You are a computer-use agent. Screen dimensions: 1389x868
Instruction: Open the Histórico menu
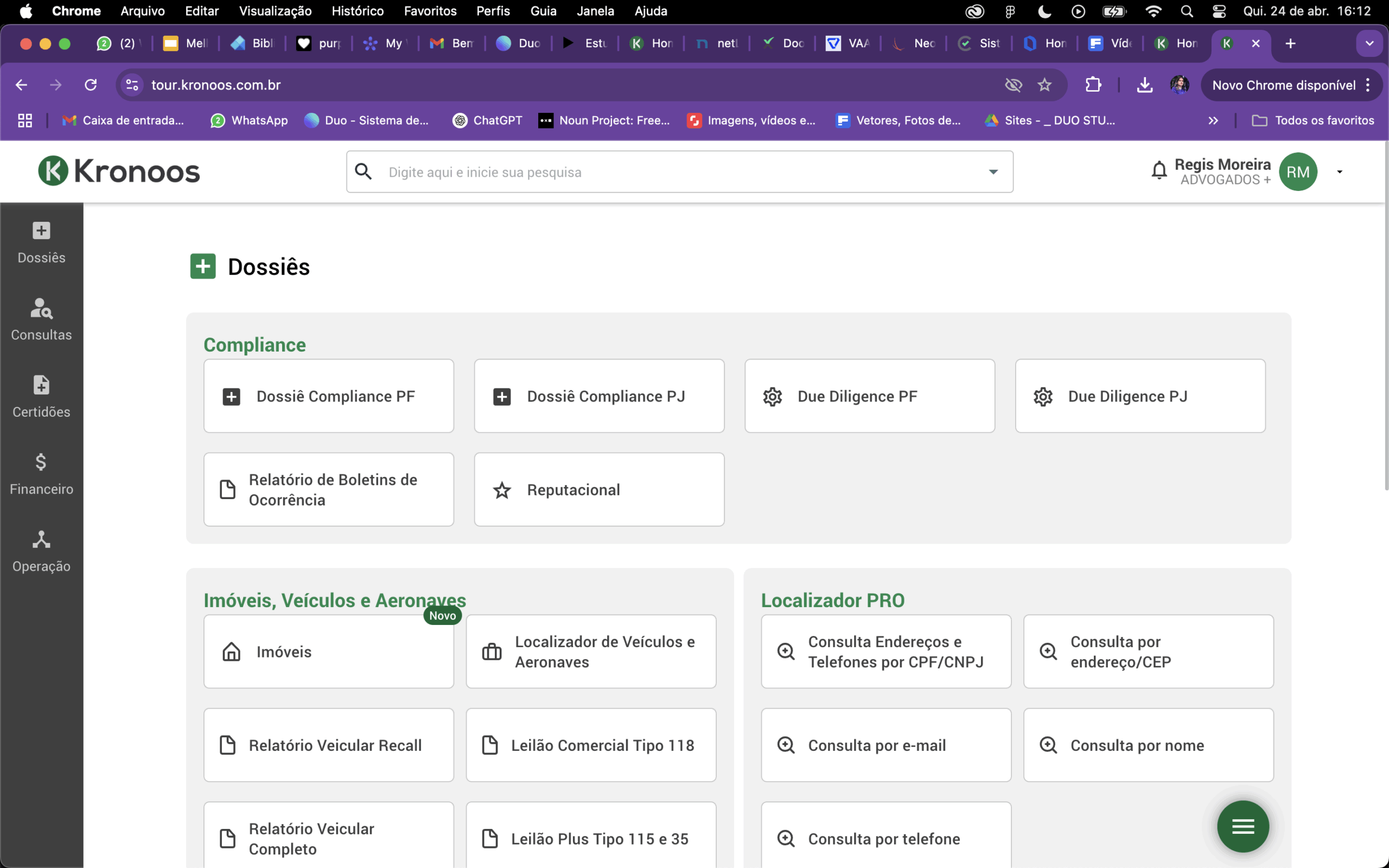357,11
